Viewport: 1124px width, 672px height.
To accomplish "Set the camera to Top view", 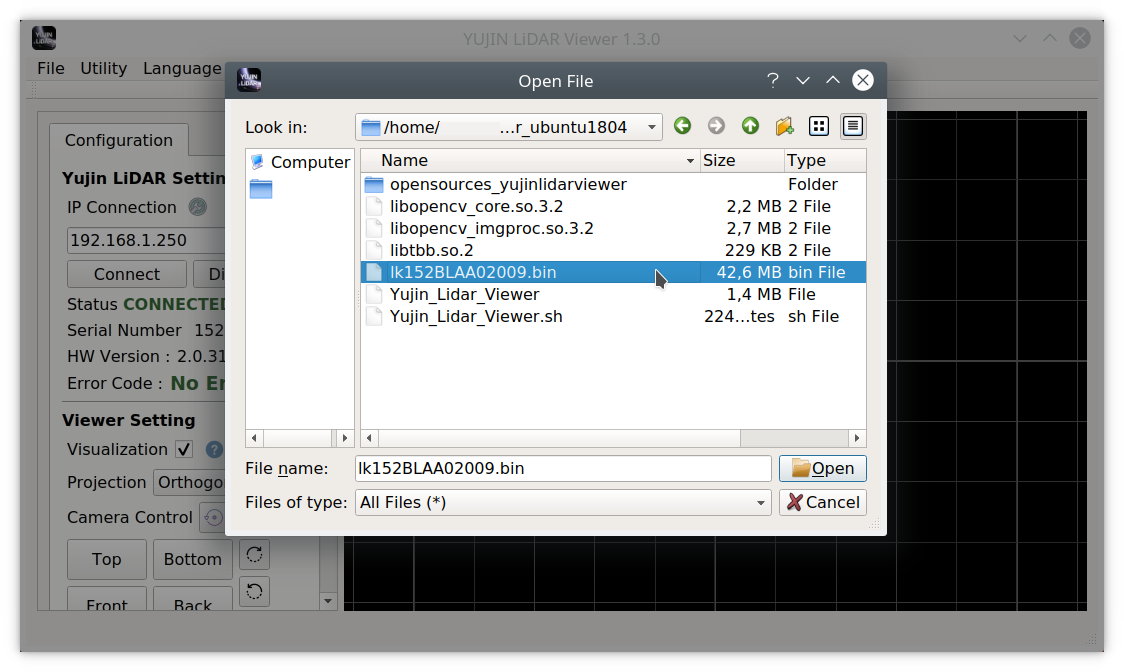I will click(107, 559).
